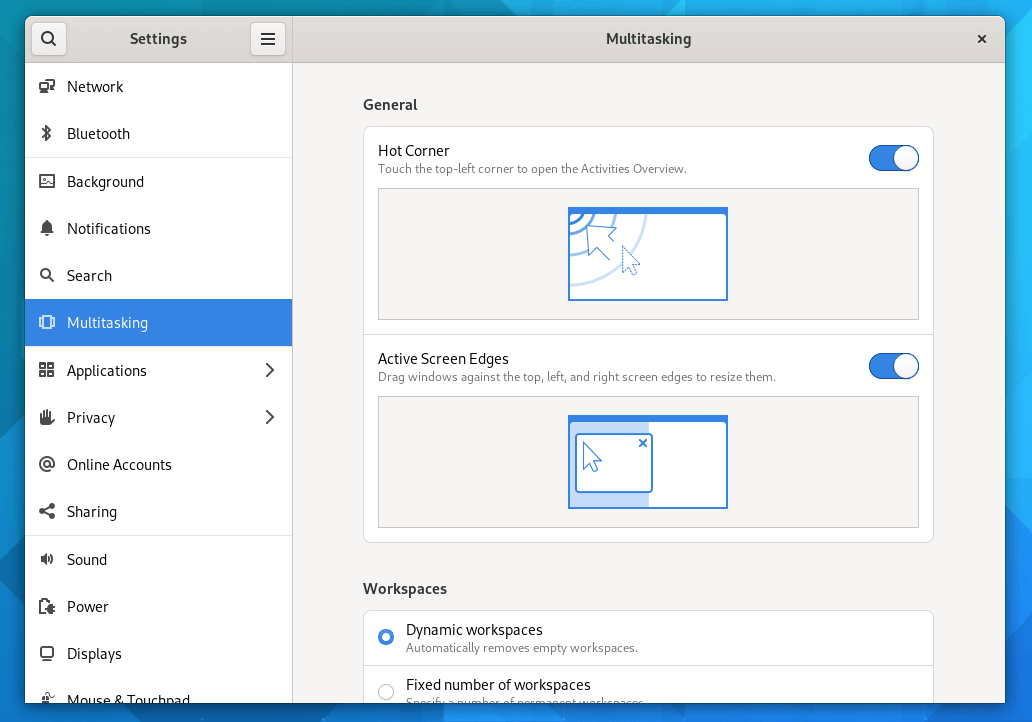Open the hamburger menu

267,38
